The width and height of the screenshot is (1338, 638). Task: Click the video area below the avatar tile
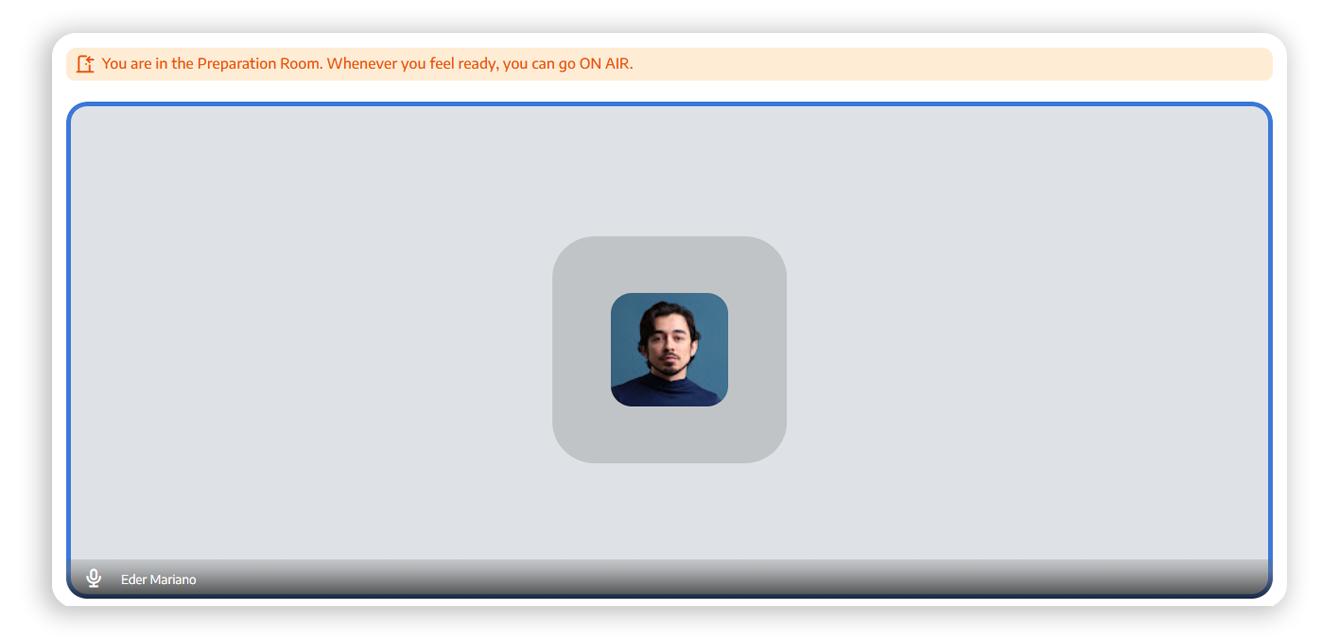click(669, 510)
